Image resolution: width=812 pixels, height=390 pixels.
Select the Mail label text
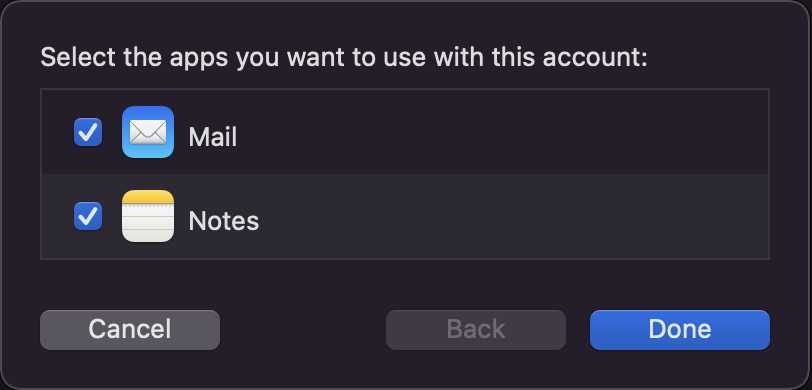(213, 137)
